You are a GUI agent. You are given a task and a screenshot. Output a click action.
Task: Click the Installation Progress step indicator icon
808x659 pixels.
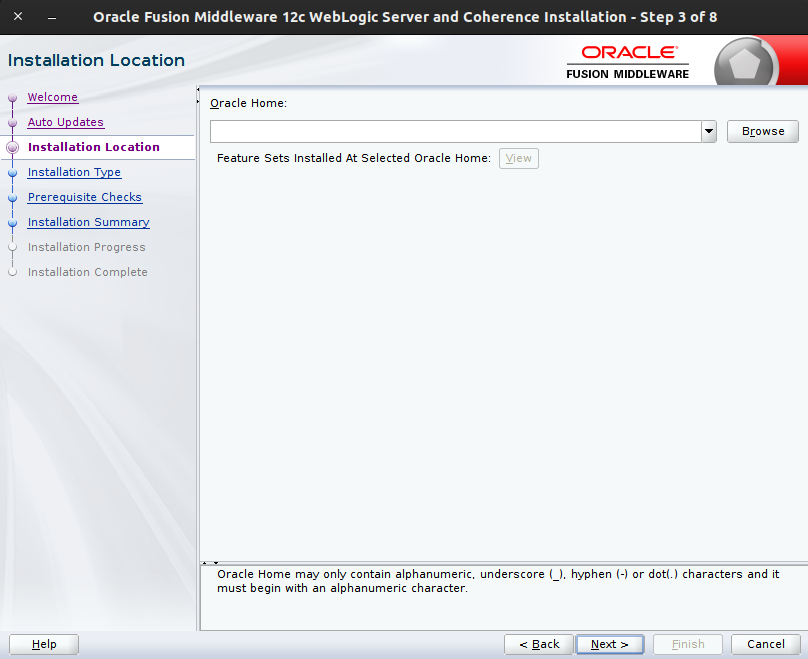pyautogui.click(x=12, y=247)
